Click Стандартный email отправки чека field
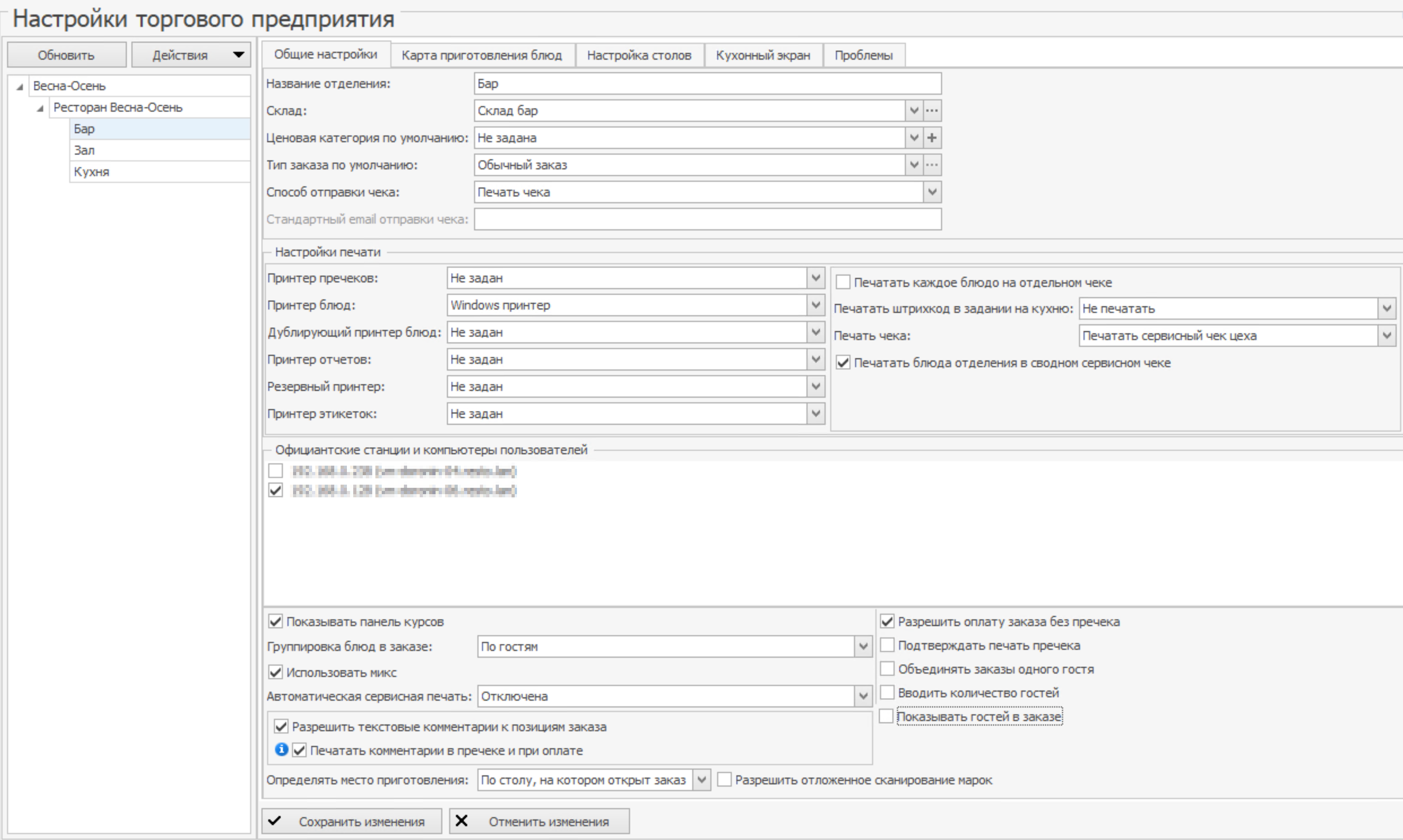This screenshot has width=1403, height=840. tap(708, 220)
